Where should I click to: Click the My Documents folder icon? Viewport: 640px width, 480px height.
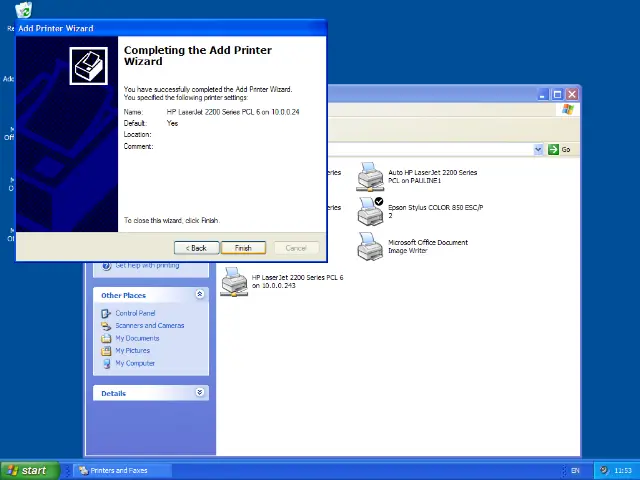click(106, 338)
